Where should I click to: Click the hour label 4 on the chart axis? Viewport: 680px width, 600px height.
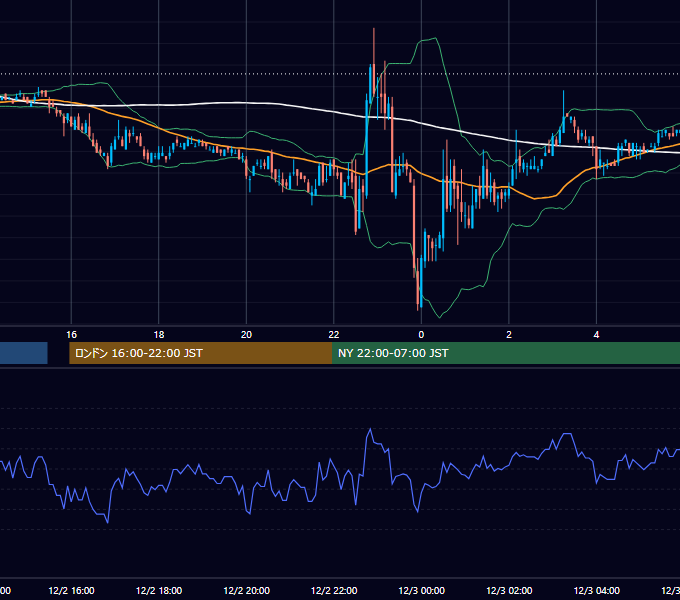click(x=596, y=335)
